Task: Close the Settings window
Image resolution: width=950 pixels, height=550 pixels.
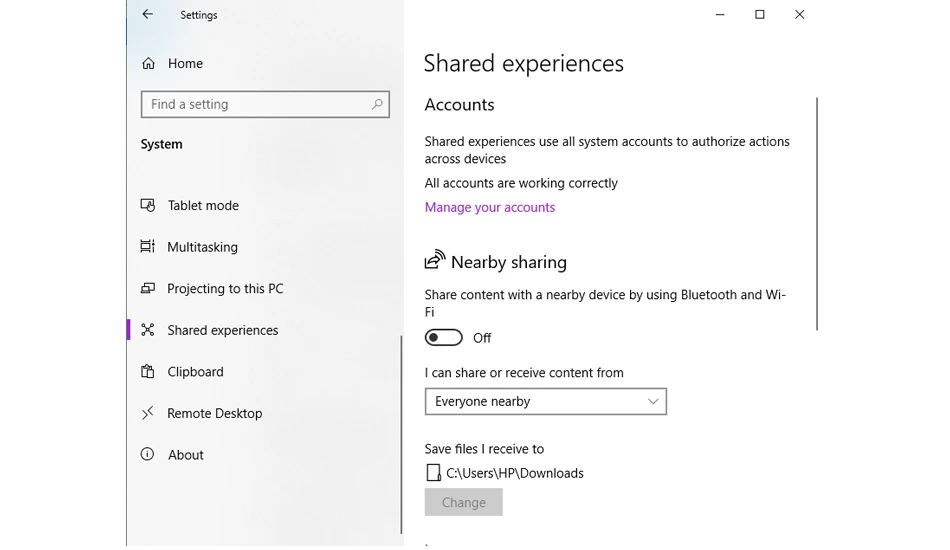Action: (x=799, y=15)
